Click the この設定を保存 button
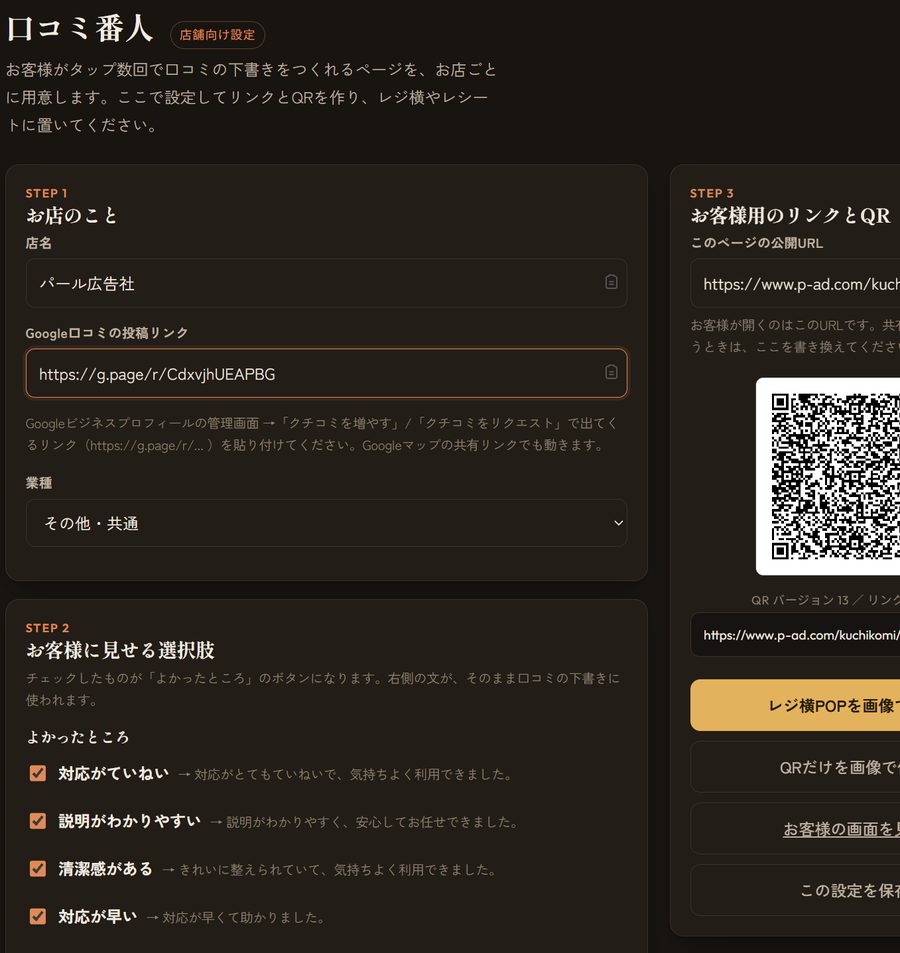 795,890
